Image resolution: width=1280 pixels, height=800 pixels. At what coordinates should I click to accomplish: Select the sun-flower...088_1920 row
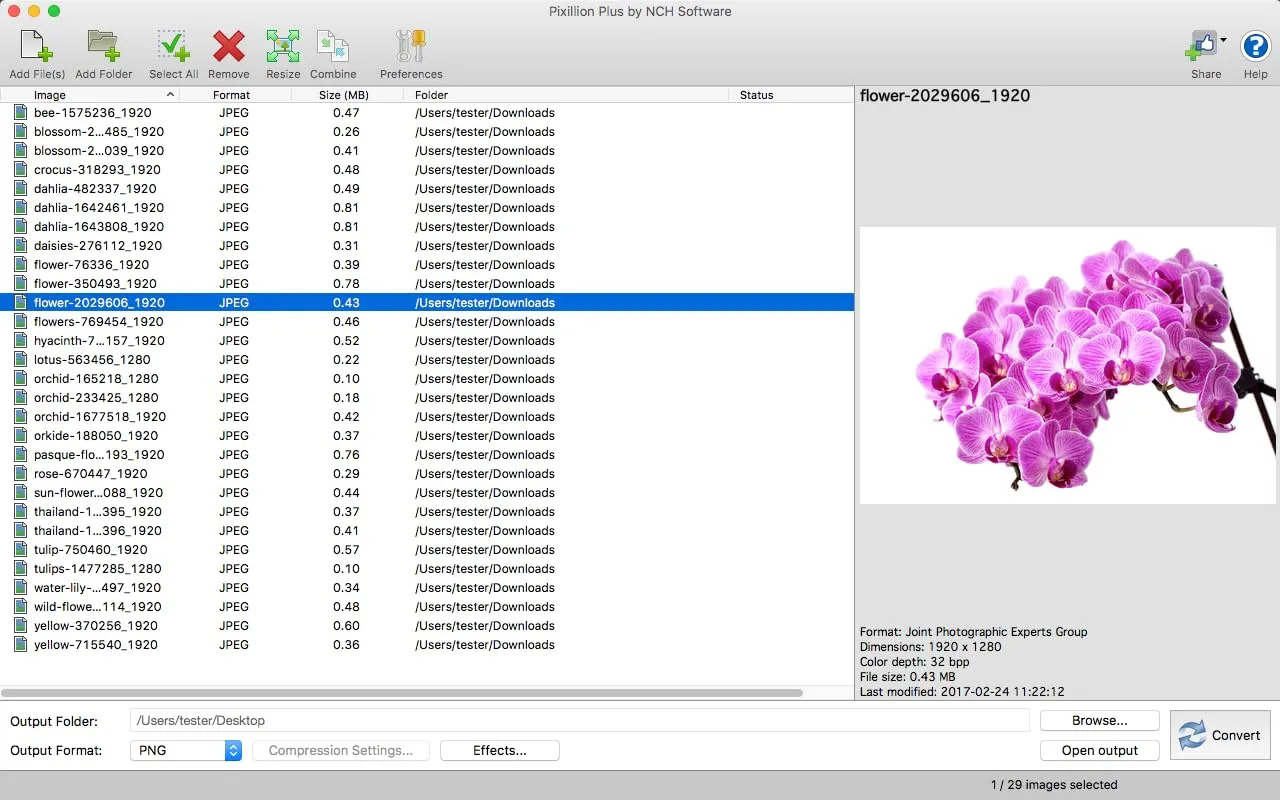click(427, 493)
